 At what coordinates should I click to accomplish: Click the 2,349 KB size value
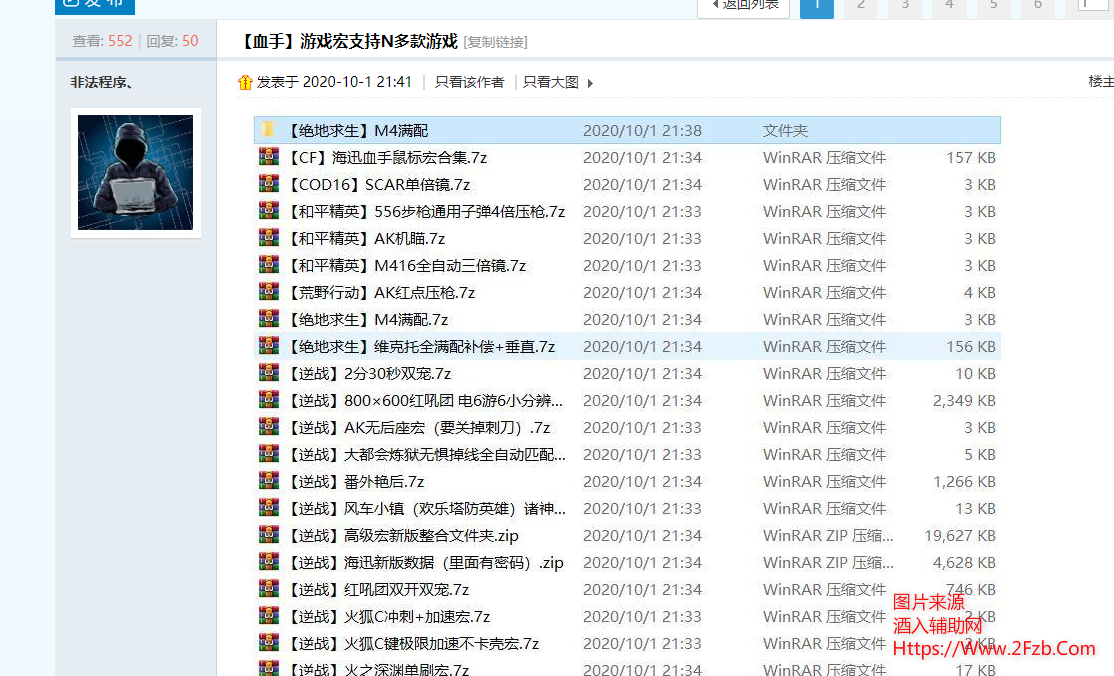click(x=964, y=400)
